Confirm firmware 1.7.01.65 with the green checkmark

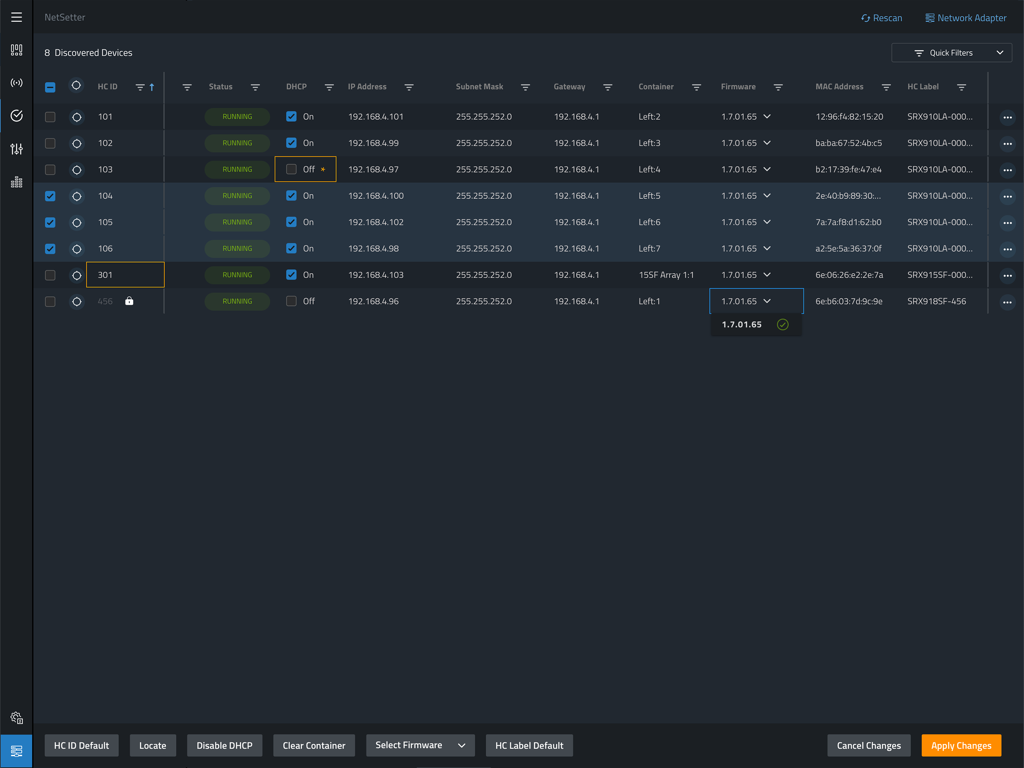pos(783,324)
